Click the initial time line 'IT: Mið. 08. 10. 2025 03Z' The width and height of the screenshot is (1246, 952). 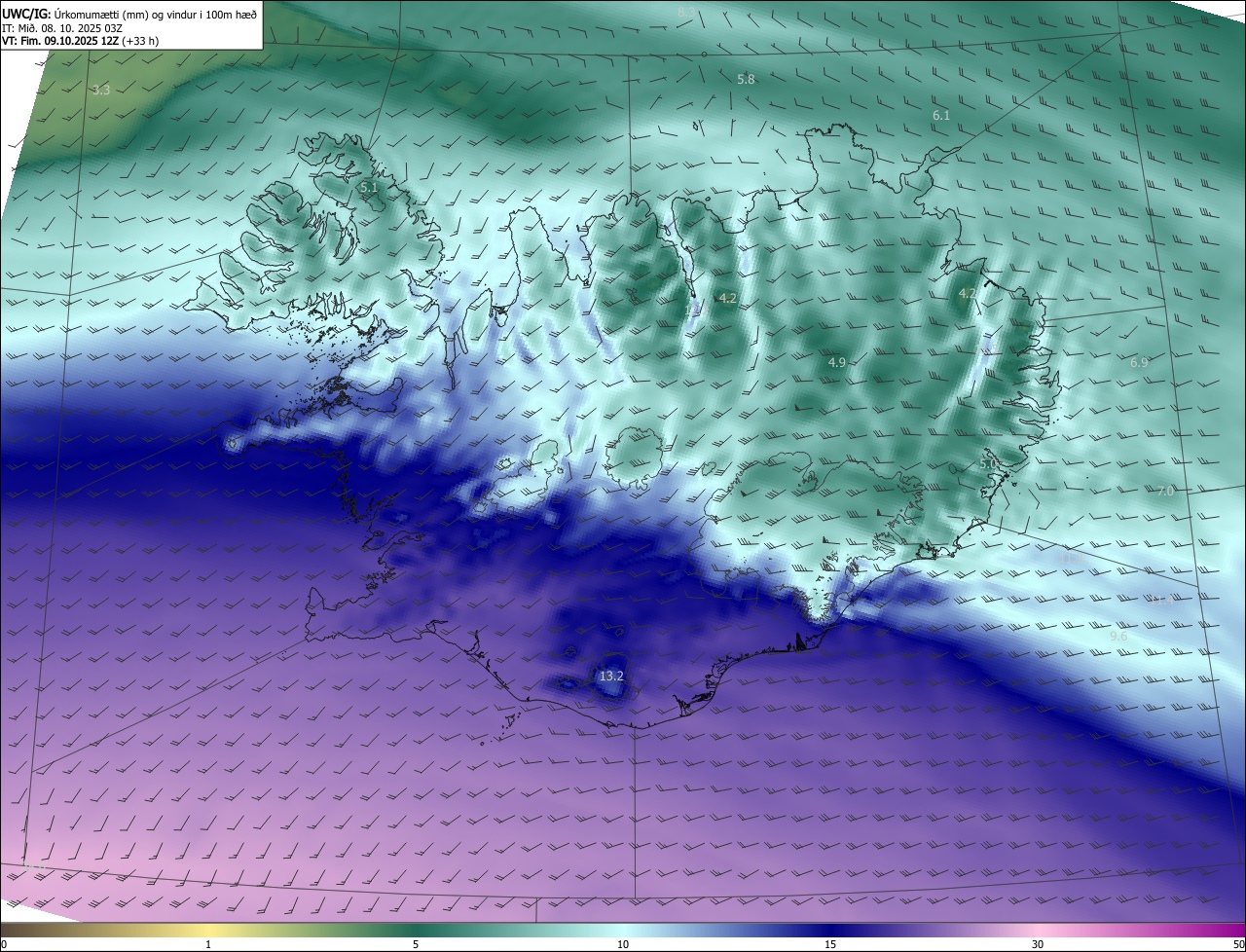(x=62, y=27)
